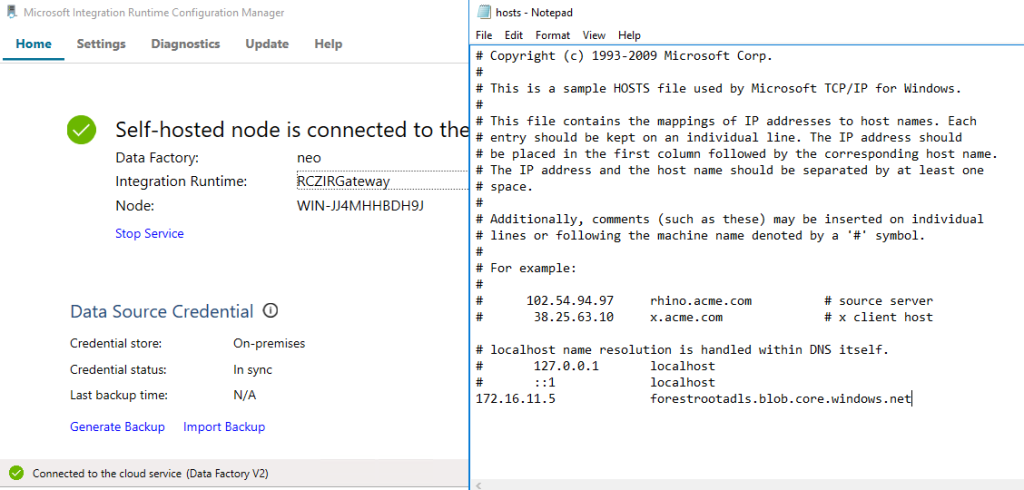Go to the Update tab
The image size is (1024, 490).
[x=267, y=44]
